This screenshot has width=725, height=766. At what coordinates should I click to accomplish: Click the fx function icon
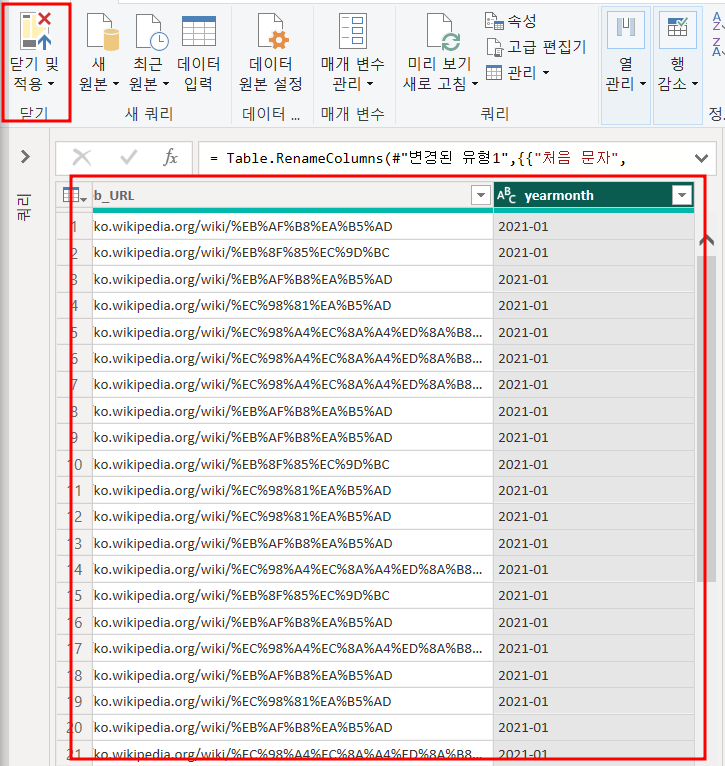(x=170, y=158)
